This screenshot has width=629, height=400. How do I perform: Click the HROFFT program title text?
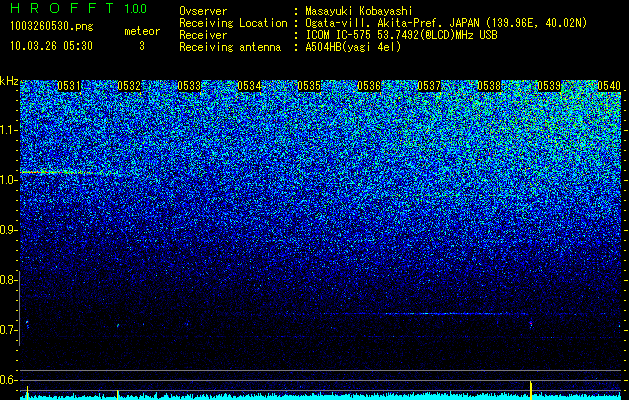coord(62,8)
